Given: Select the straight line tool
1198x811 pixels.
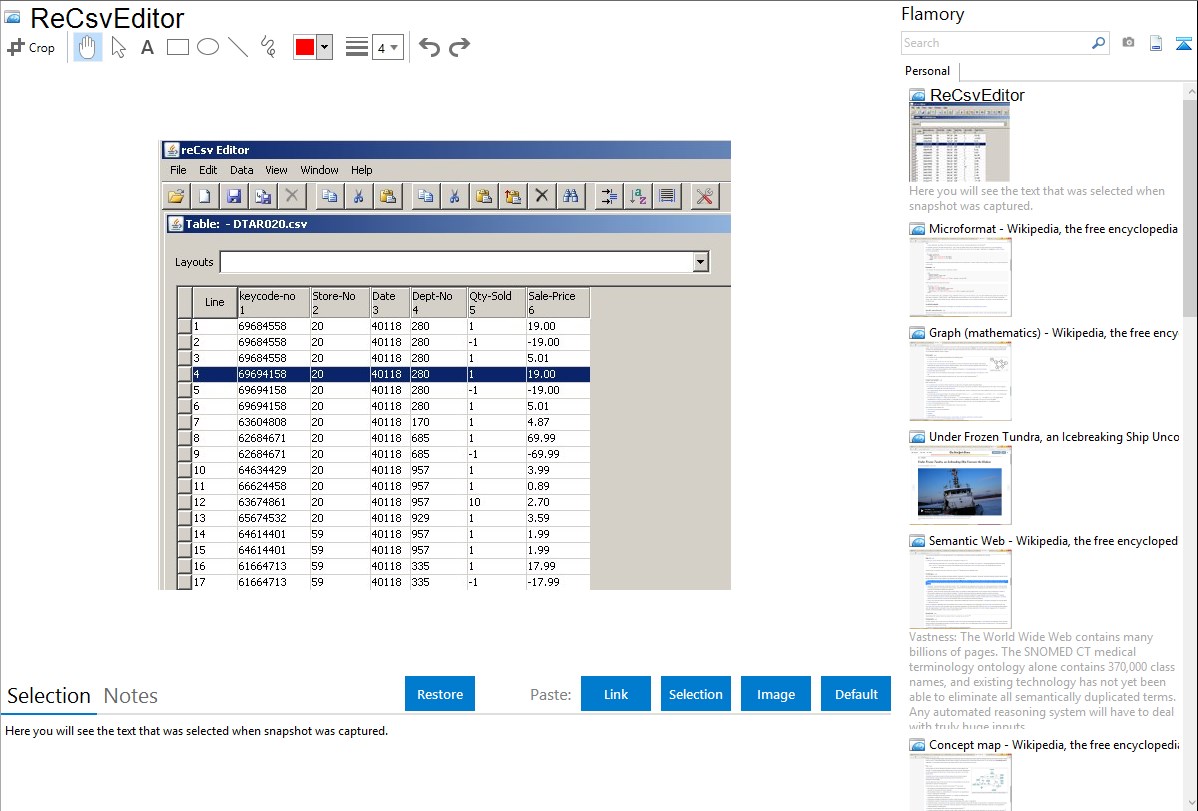Looking at the screenshot, I should (238, 47).
